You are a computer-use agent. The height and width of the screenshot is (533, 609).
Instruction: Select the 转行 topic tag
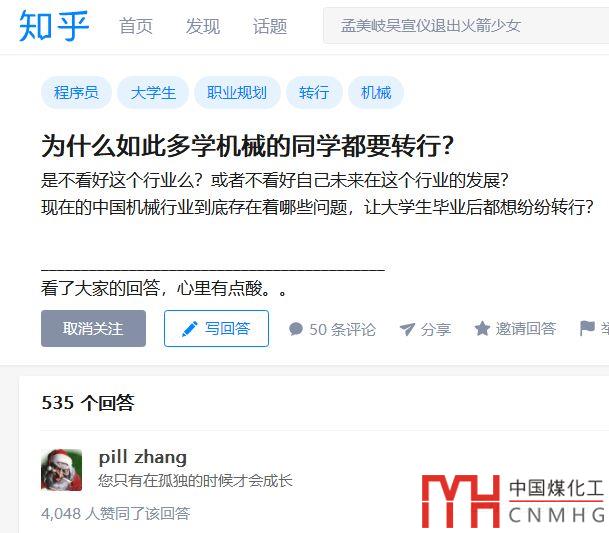(314, 92)
